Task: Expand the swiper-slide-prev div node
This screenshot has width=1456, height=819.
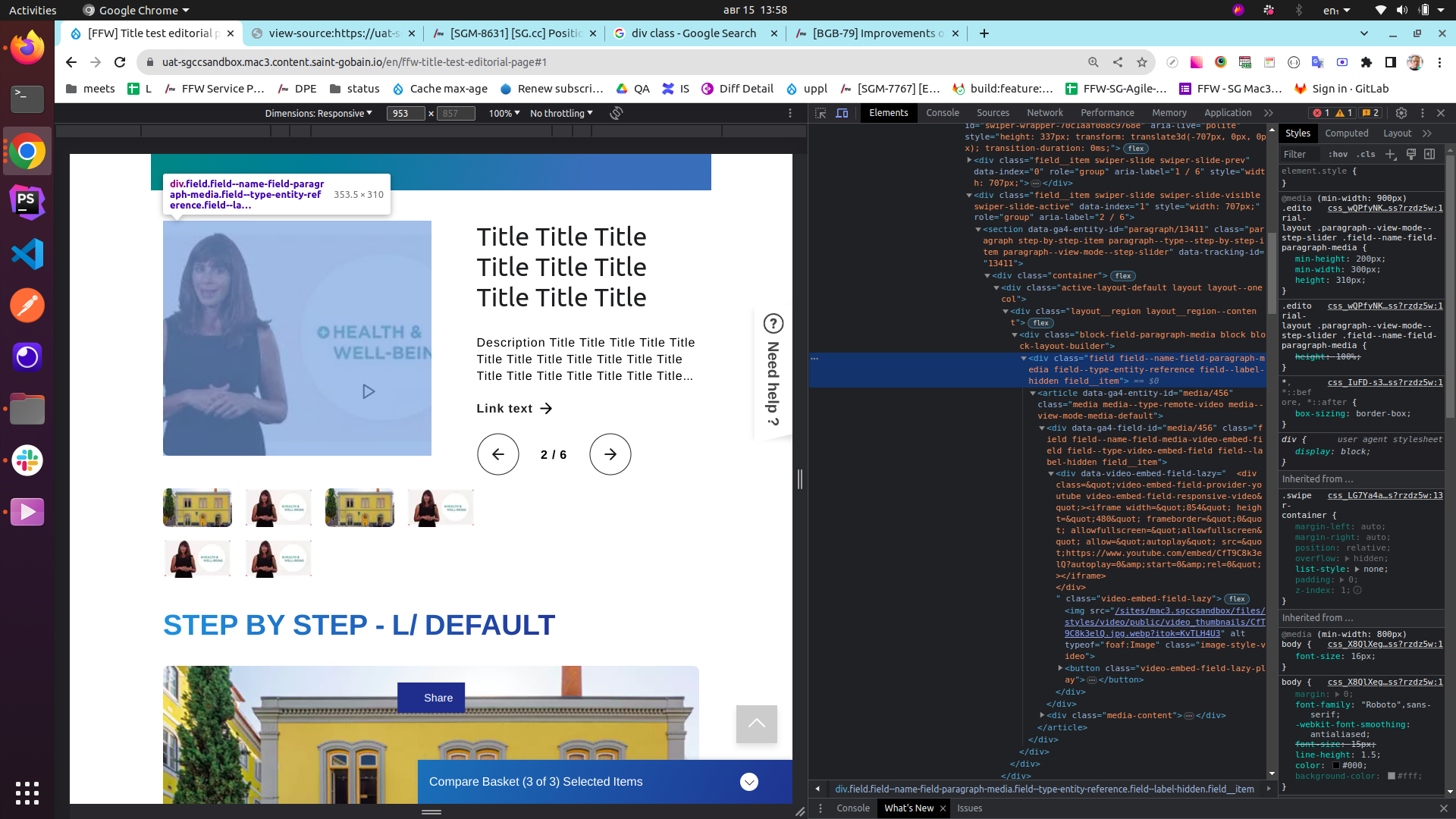Action: coord(969,160)
